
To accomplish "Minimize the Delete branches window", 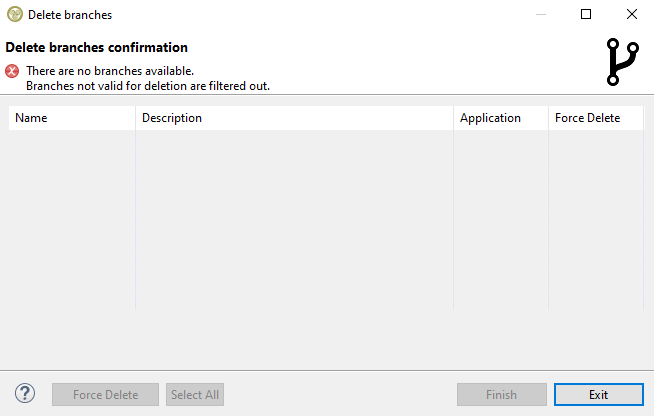I will click(x=540, y=15).
